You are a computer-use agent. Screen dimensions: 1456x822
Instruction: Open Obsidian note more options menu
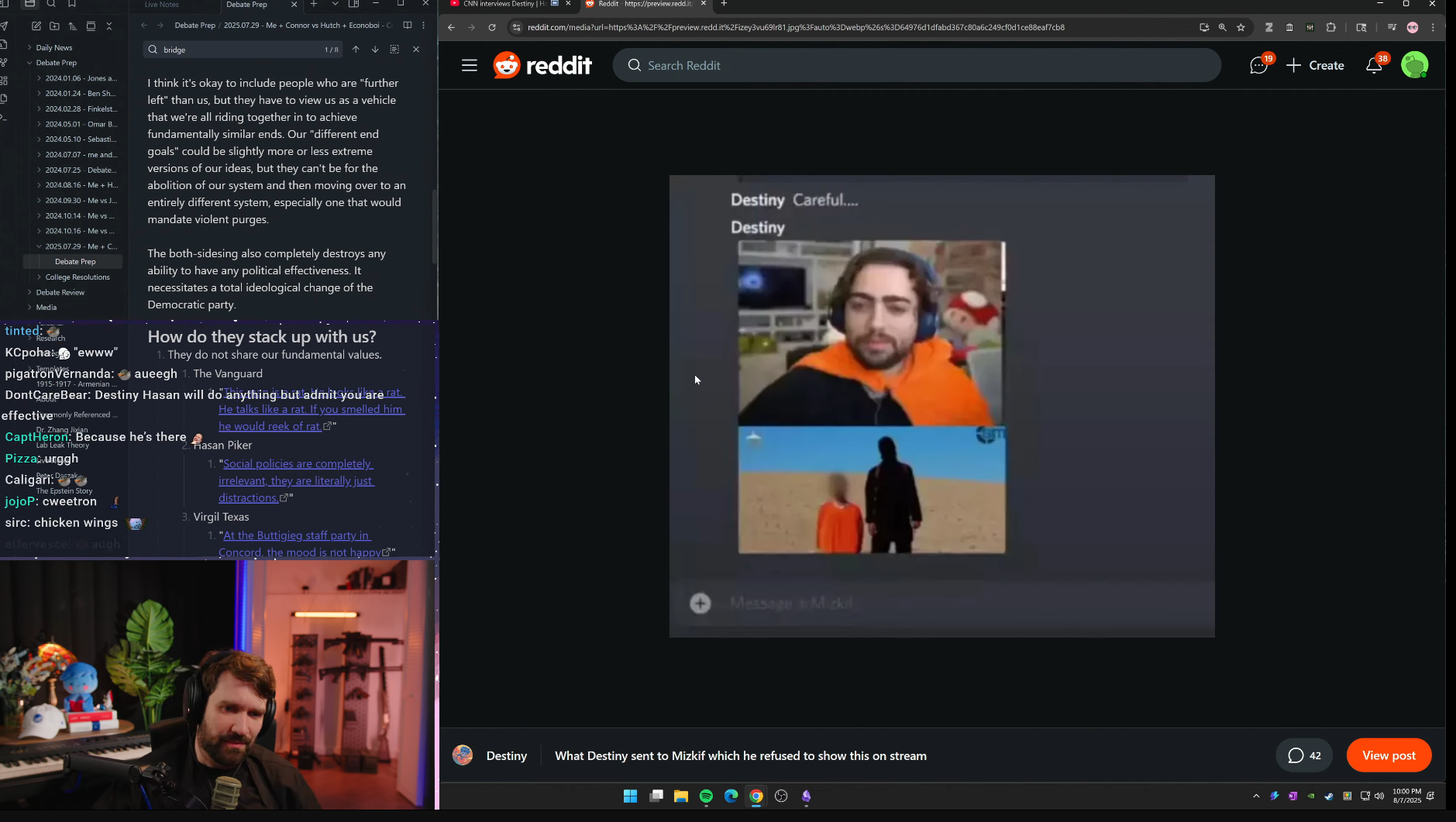tap(423, 25)
